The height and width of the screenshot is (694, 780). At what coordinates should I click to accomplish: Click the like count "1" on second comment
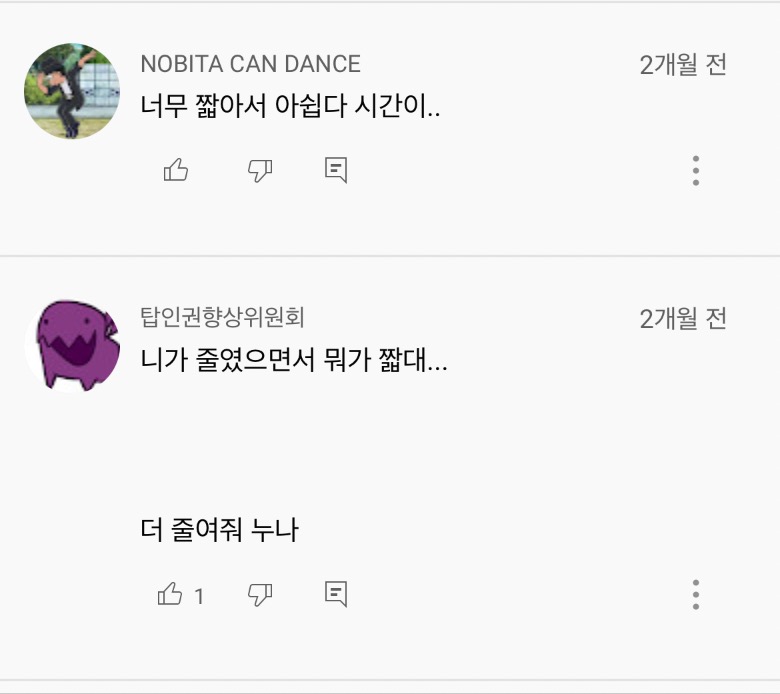click(199, 597)
